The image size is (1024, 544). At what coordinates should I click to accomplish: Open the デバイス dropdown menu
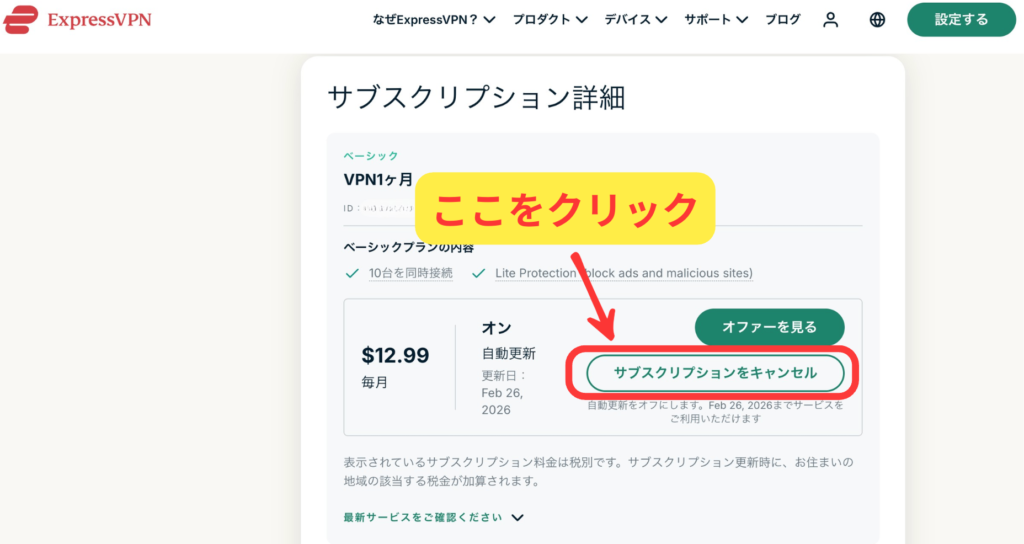pos(636,19)
